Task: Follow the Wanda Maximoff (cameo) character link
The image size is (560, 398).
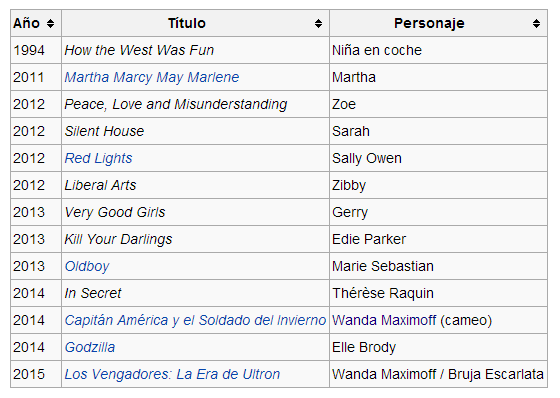Action: click(x=384, y=320)
